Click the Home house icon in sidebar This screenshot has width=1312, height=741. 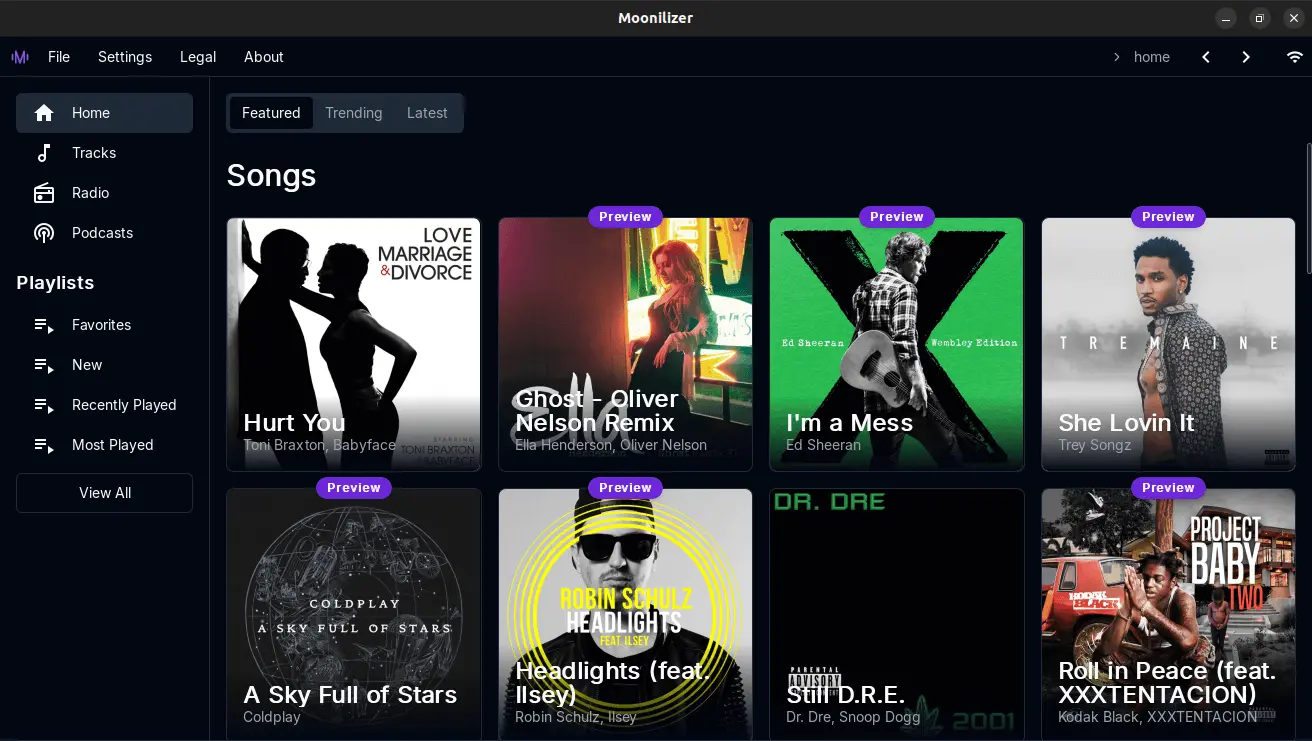tap(44, 113)
